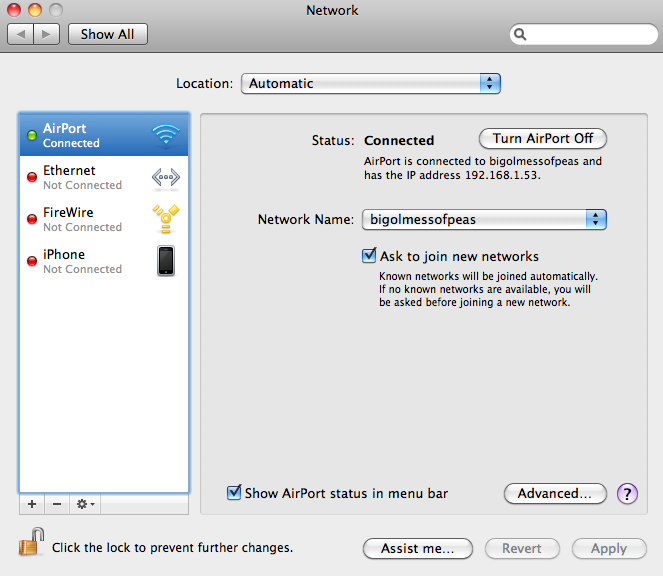Click the Ethernet arrows icon
The image size is (663, 576).
click(x=166, y=177)
